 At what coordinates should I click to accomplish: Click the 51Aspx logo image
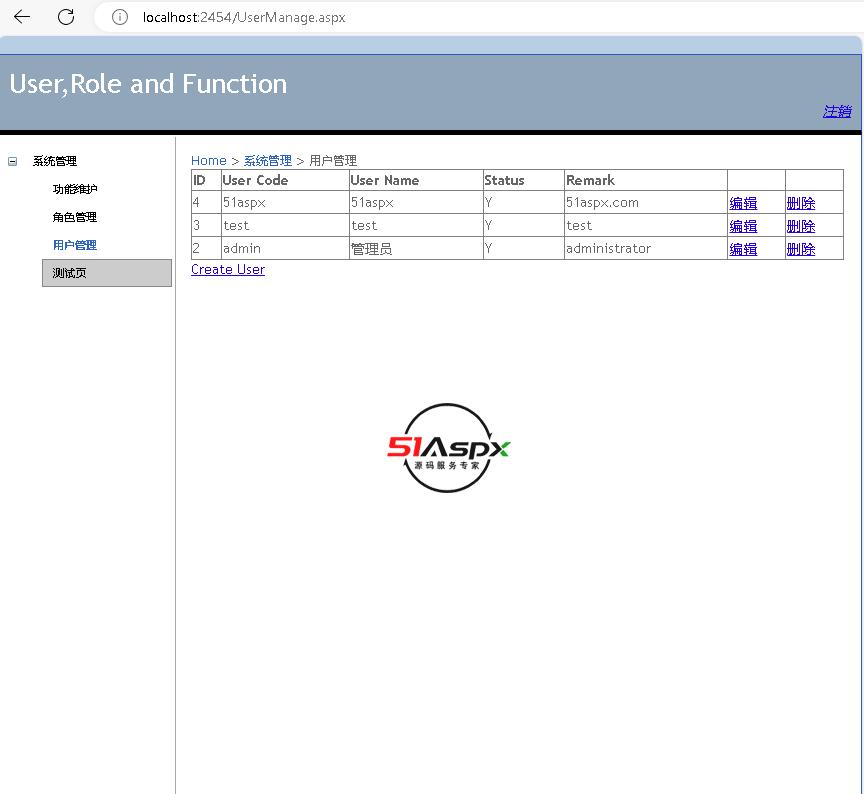(x=449, y=448)
